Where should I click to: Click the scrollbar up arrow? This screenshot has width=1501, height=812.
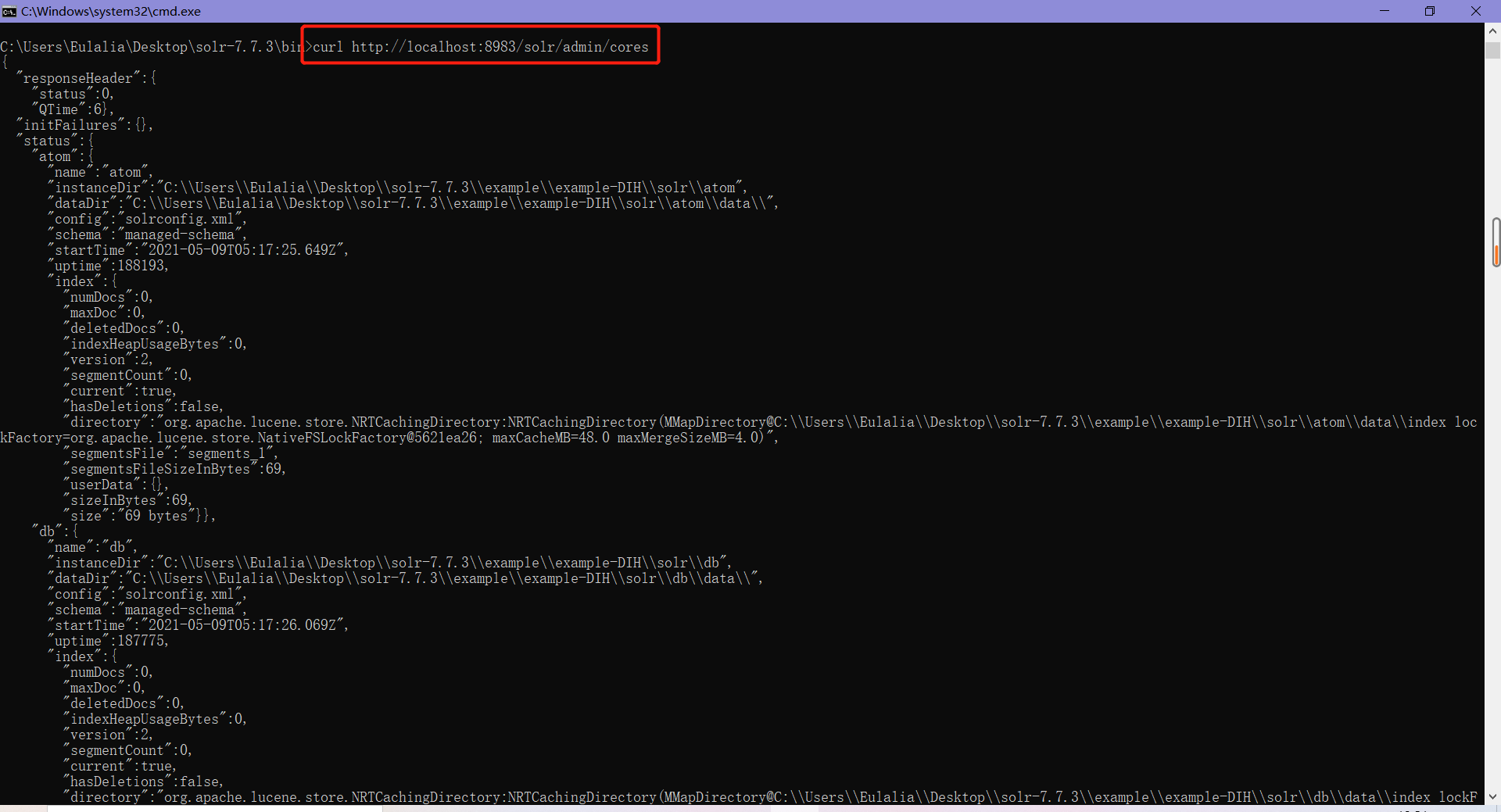pos(1492,31)
